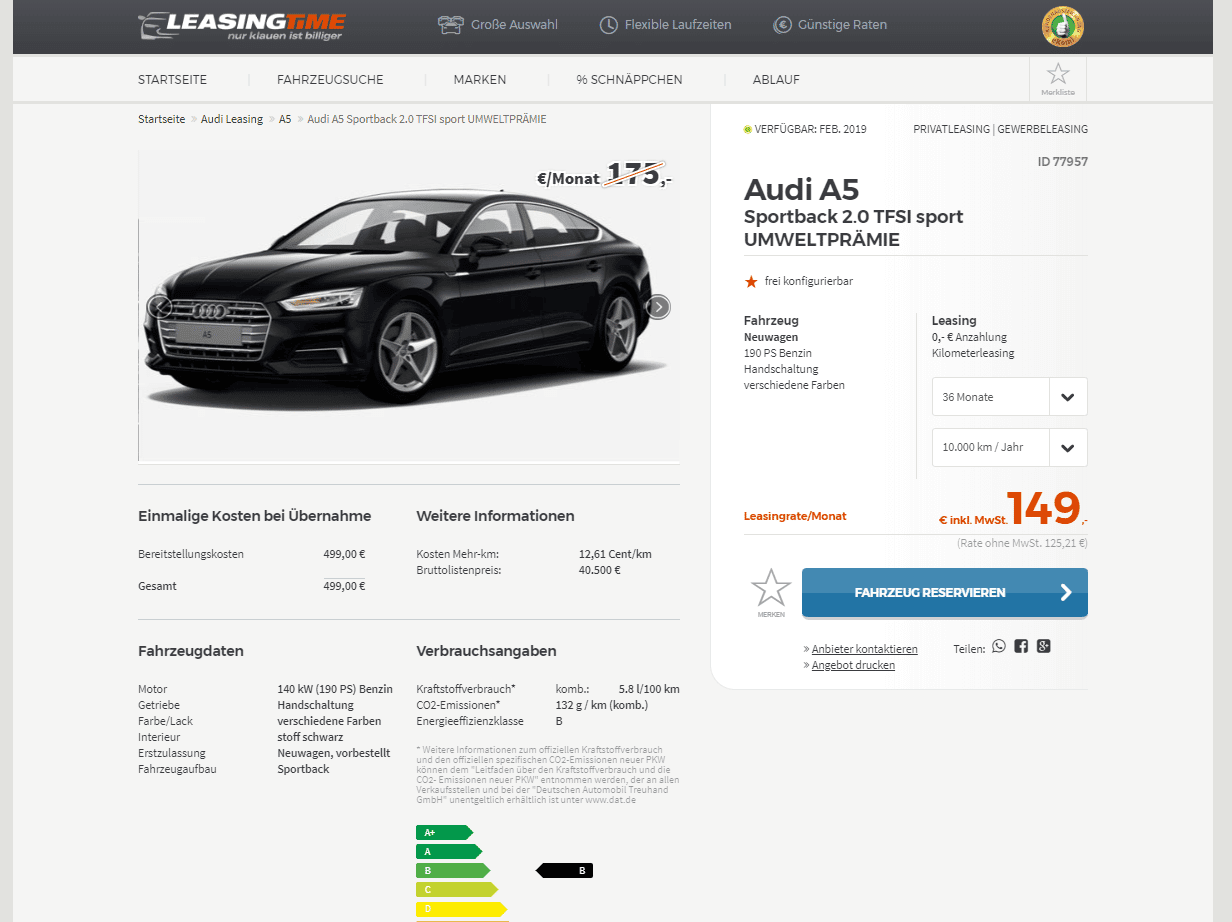The width and height of the screenshot is (1232, 922).
Task: Click Startseite breadcrumb link
Action: 162,119
